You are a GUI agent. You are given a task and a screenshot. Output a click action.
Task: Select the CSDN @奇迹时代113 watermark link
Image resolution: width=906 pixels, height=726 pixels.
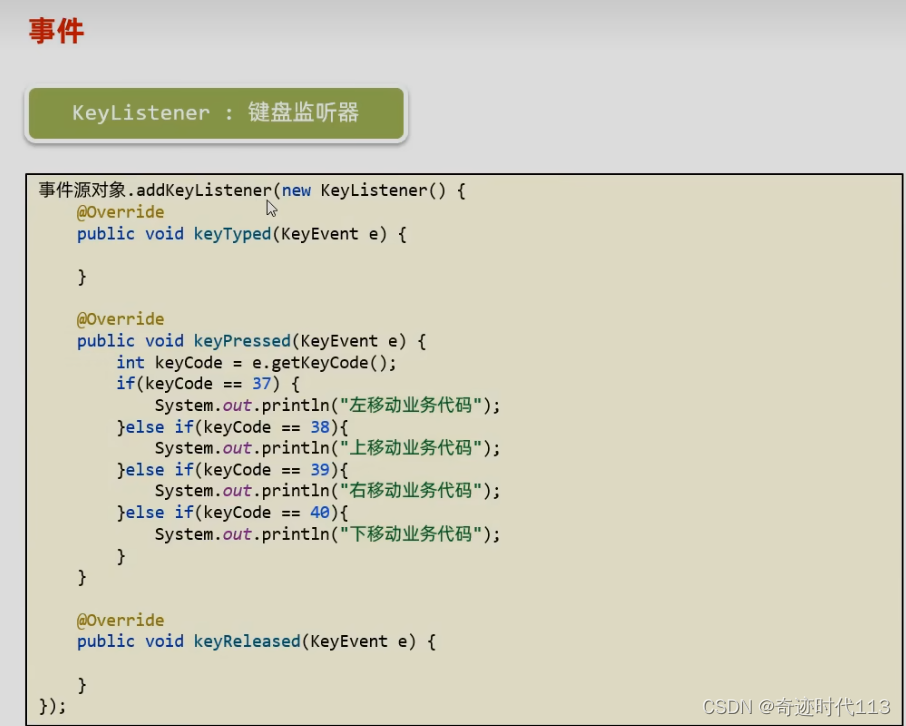click(796, 706)
